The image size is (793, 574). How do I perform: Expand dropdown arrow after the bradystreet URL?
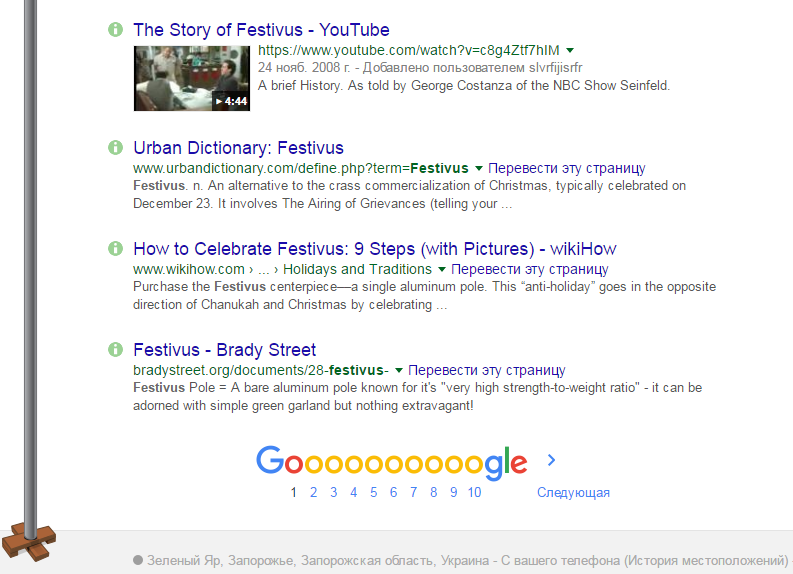point(399,370)
